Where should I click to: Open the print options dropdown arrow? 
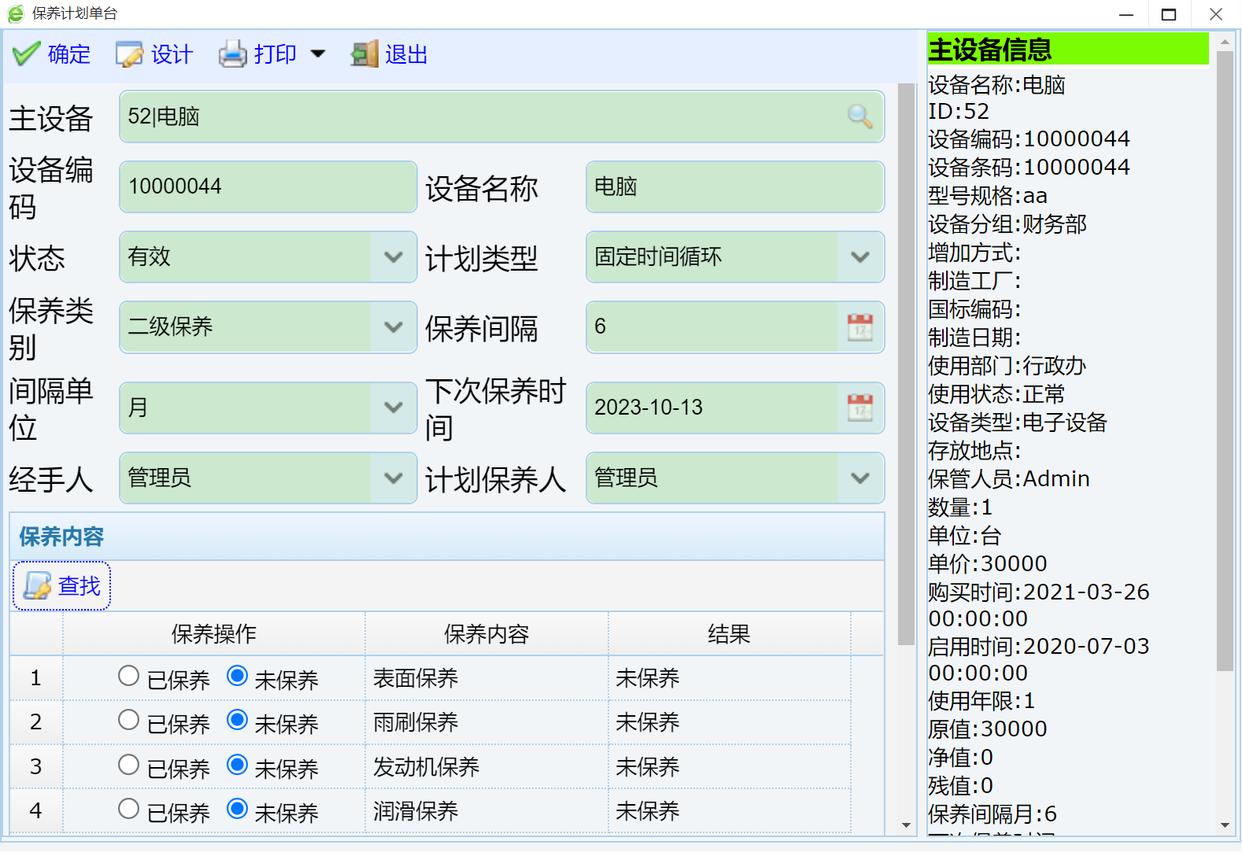click(318, 54)
